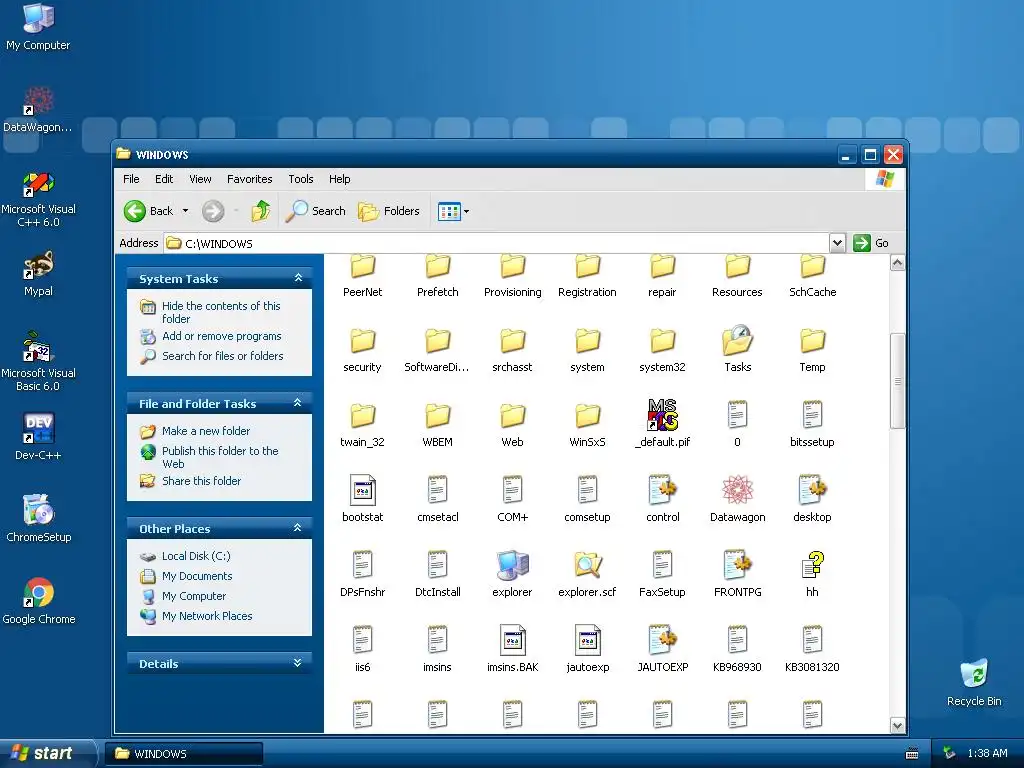The width and height of the screenshot is (1024, 768).
Task: Click the WINDOWS taskbar button
Action: pyautogui.click(x=185, y=754)
